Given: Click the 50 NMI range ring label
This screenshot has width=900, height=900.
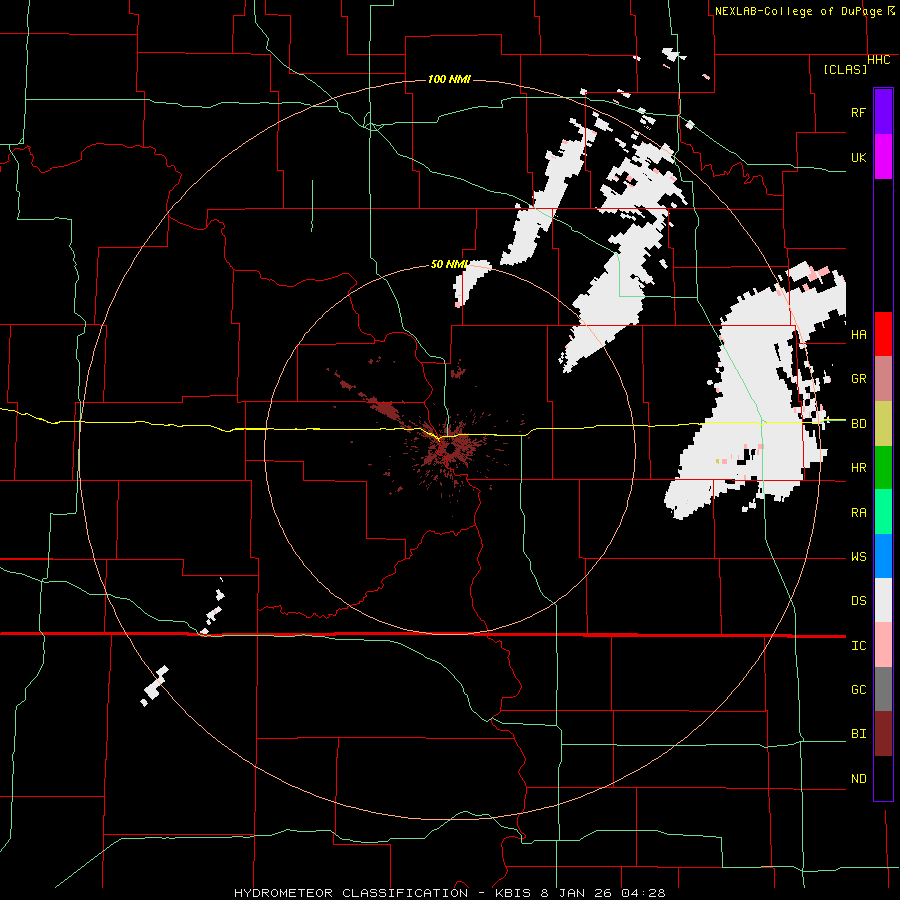Looking at the screenshot, I should [x=449, y=265].
